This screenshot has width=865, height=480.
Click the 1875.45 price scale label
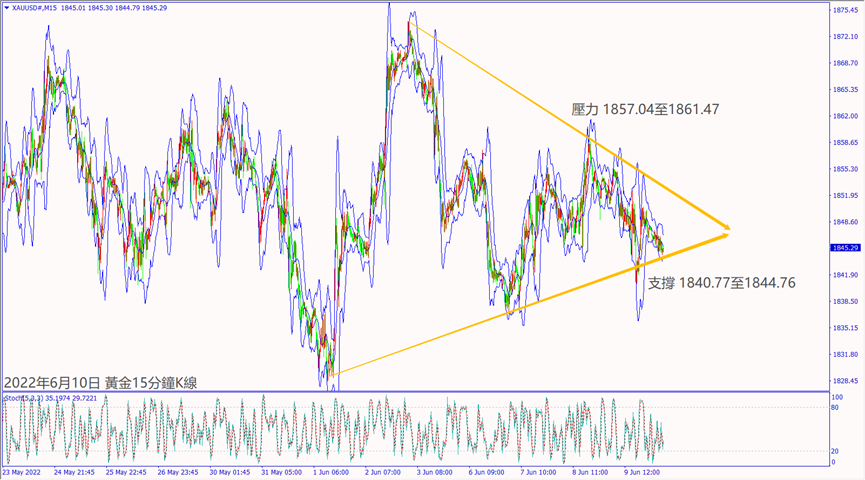[x=845, y=10]
